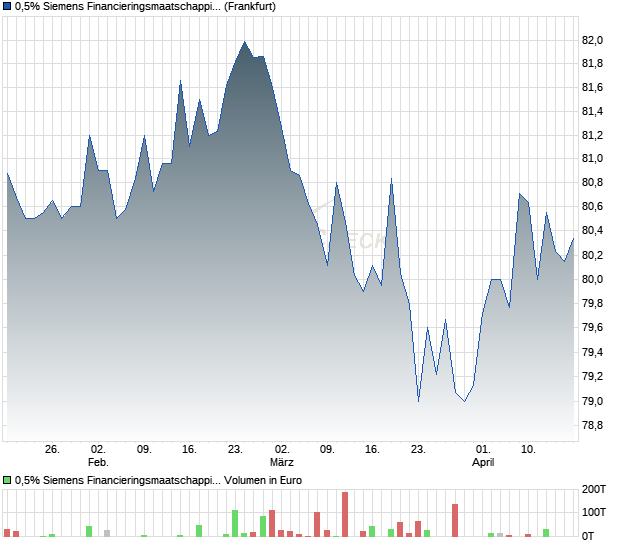
Task: Click the 23. date label in February
Action: tap(235, 450)
